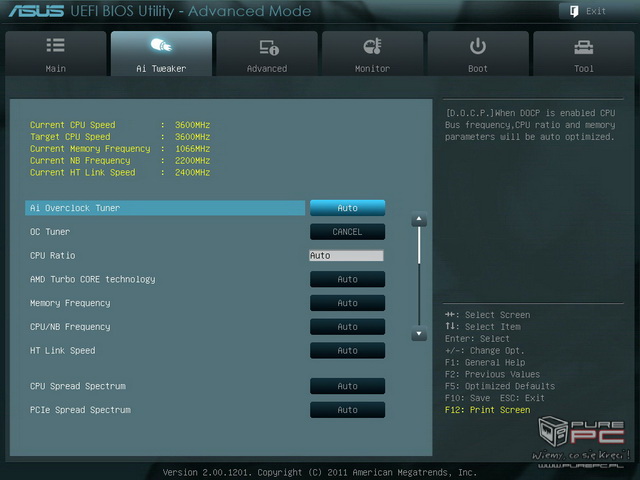Open Memory Frequency Auto dropdown
The width and height of the screenshot is (640, 480).
tap(347, 303)
